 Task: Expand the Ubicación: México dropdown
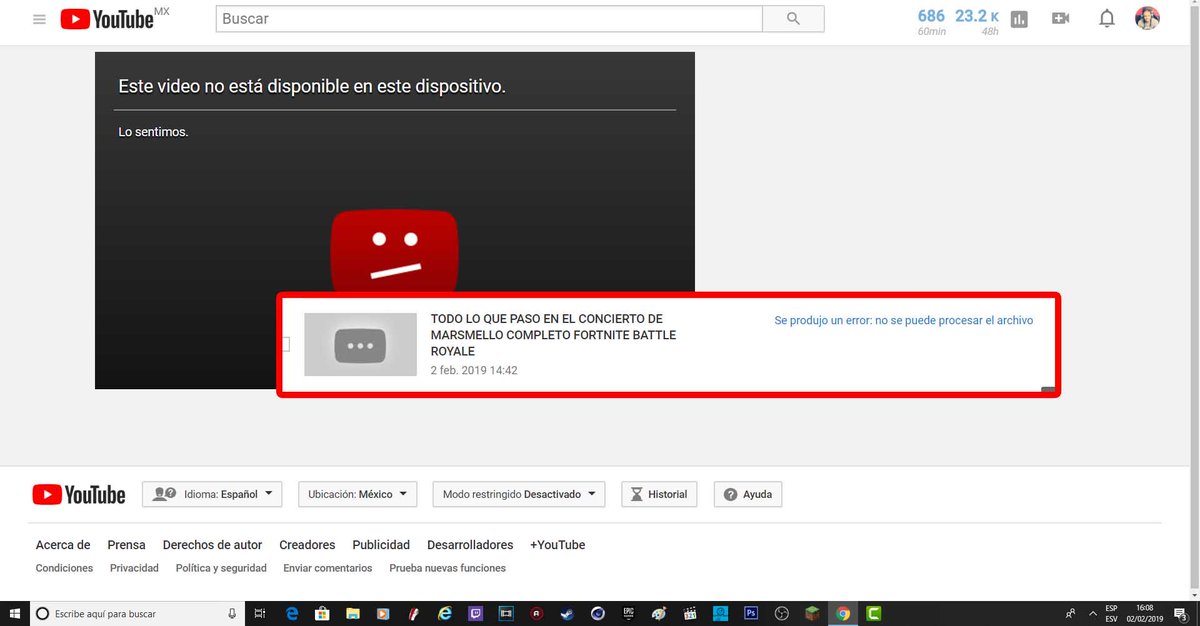point(358,494)
